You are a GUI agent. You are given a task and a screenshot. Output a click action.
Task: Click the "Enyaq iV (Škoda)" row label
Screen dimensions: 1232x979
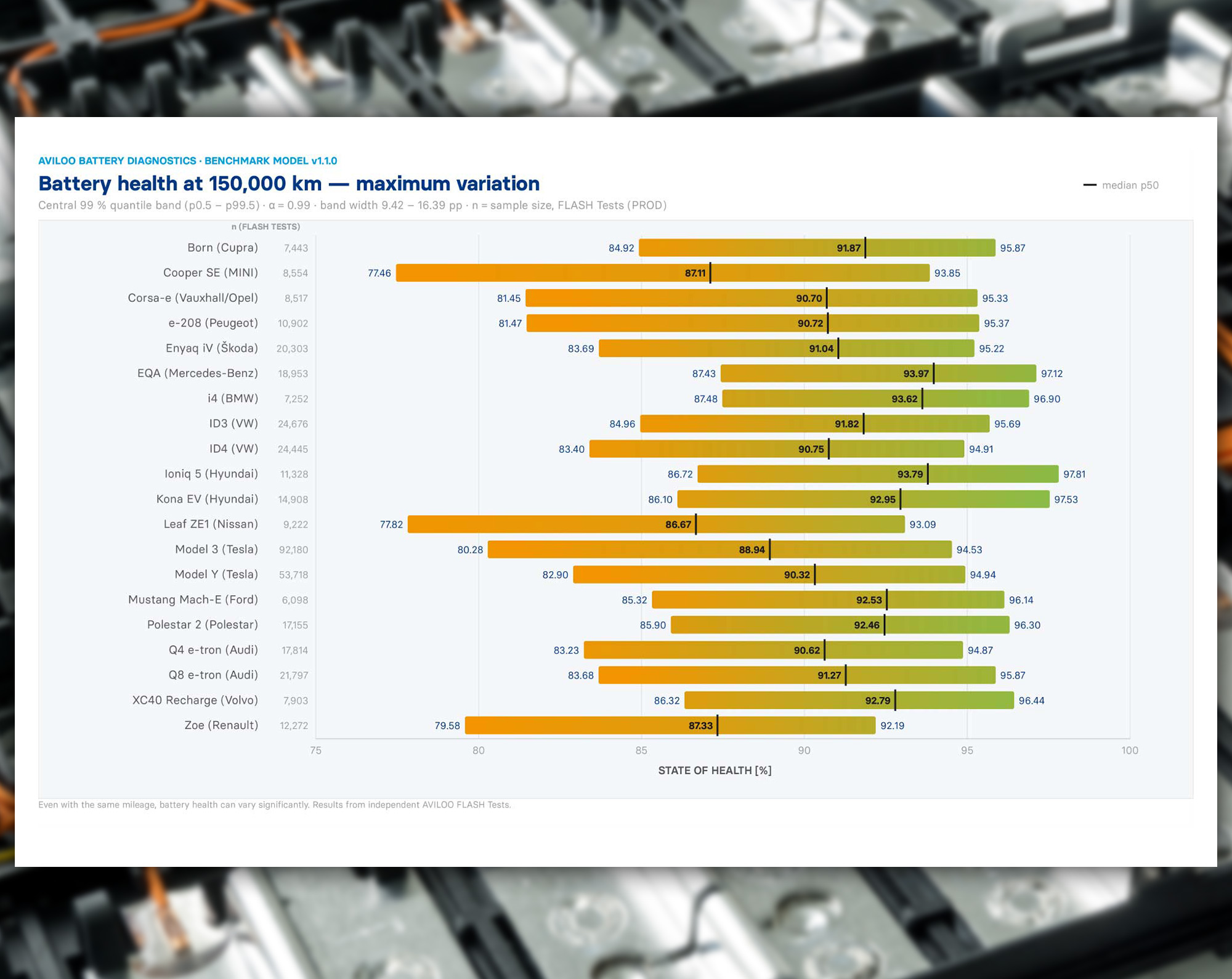pyautogui.click(x=212, y=348)
